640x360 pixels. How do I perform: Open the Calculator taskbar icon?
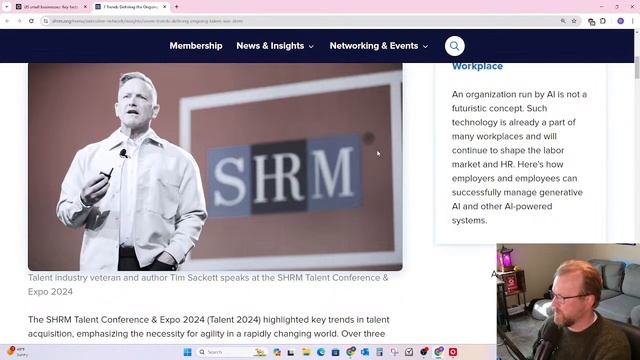380,352
